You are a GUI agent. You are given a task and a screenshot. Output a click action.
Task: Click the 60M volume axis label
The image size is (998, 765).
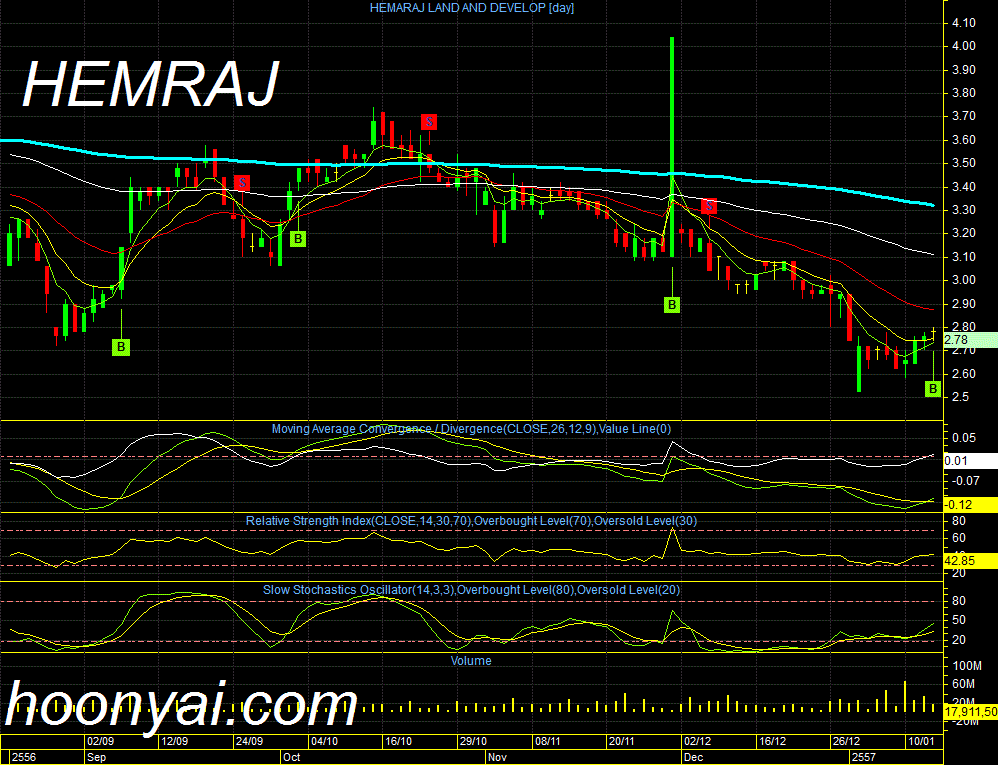964,684
